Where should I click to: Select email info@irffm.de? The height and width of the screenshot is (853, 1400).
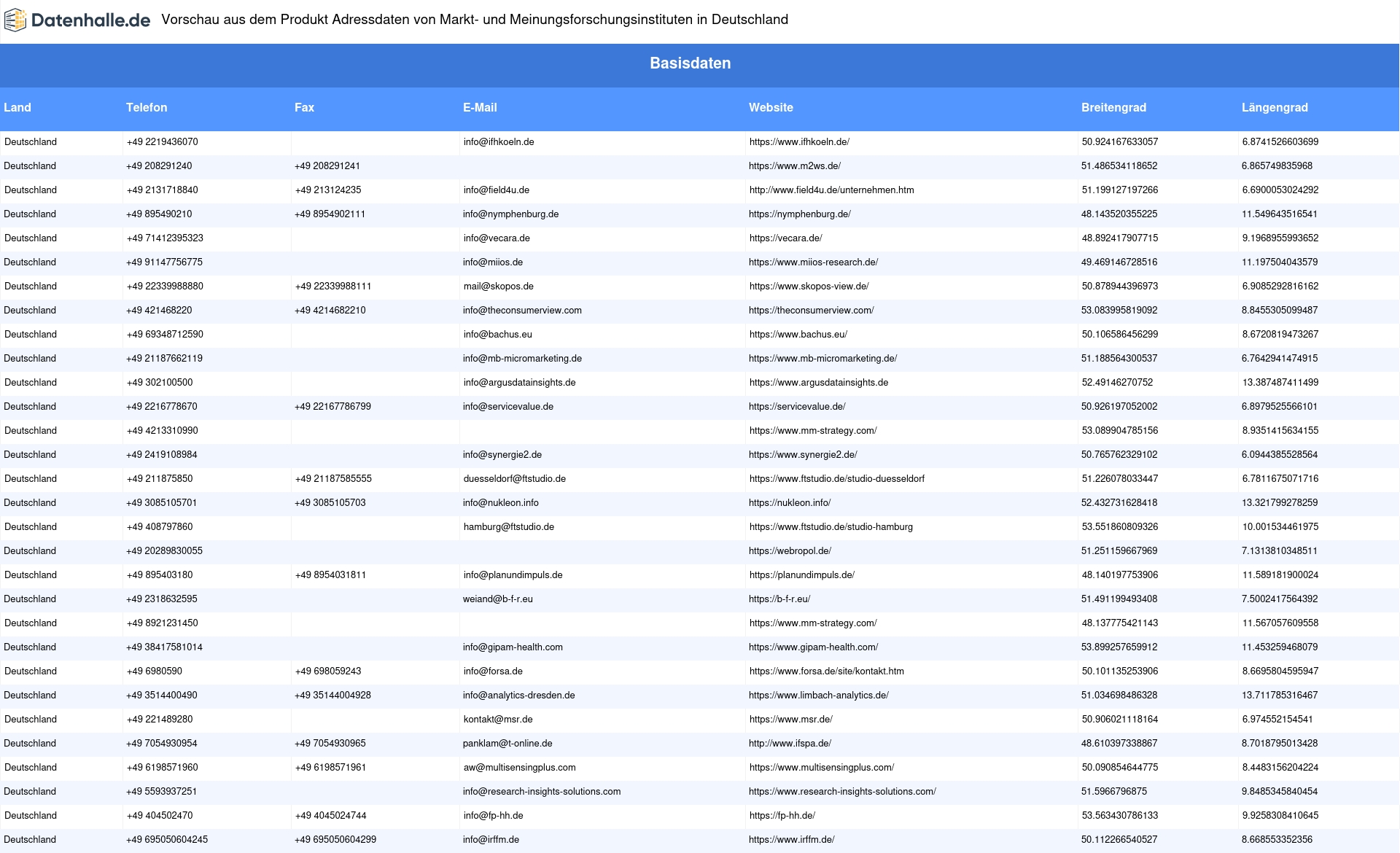point(491,840)
